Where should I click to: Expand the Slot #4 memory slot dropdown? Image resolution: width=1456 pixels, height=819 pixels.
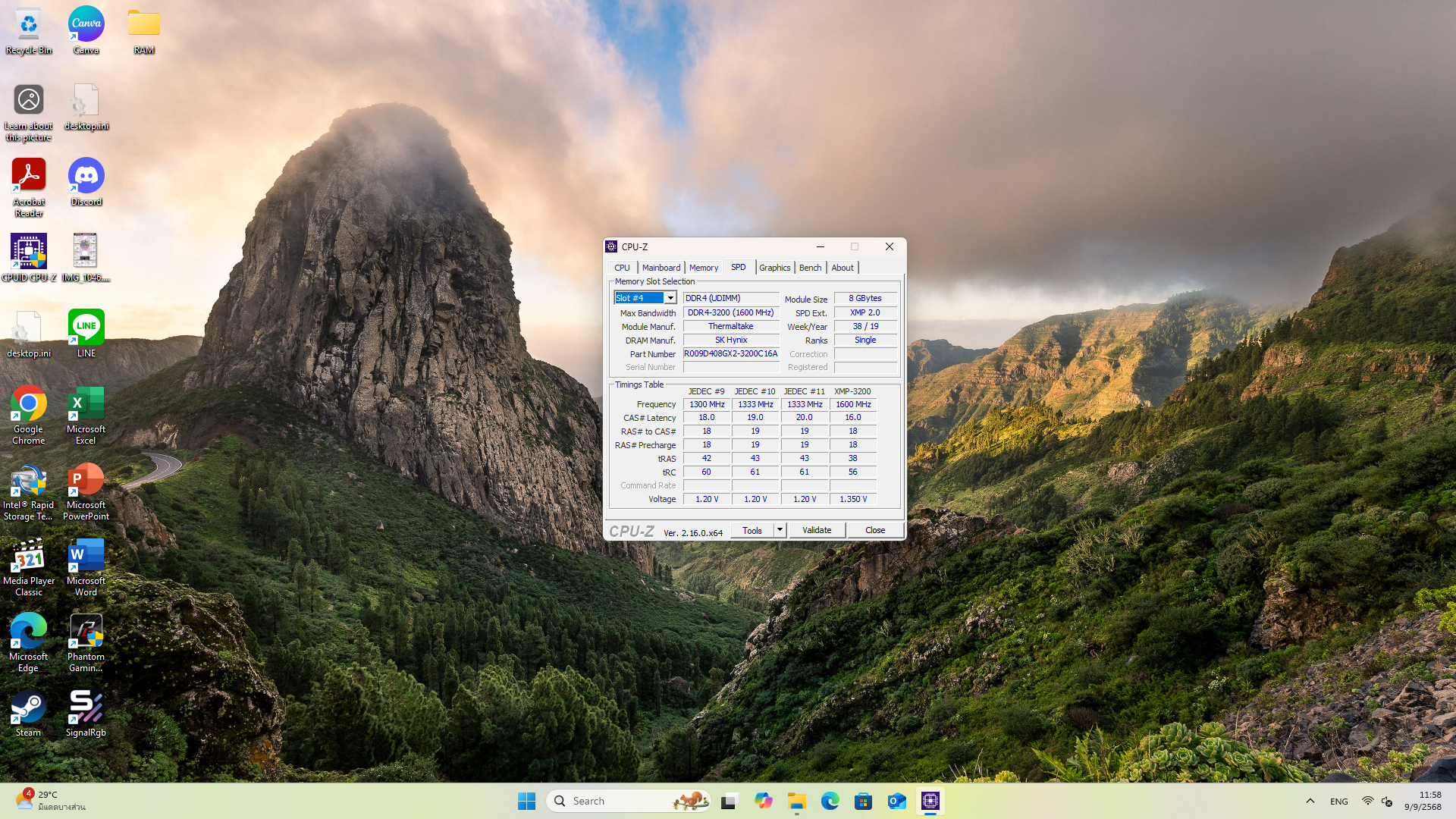670,298
